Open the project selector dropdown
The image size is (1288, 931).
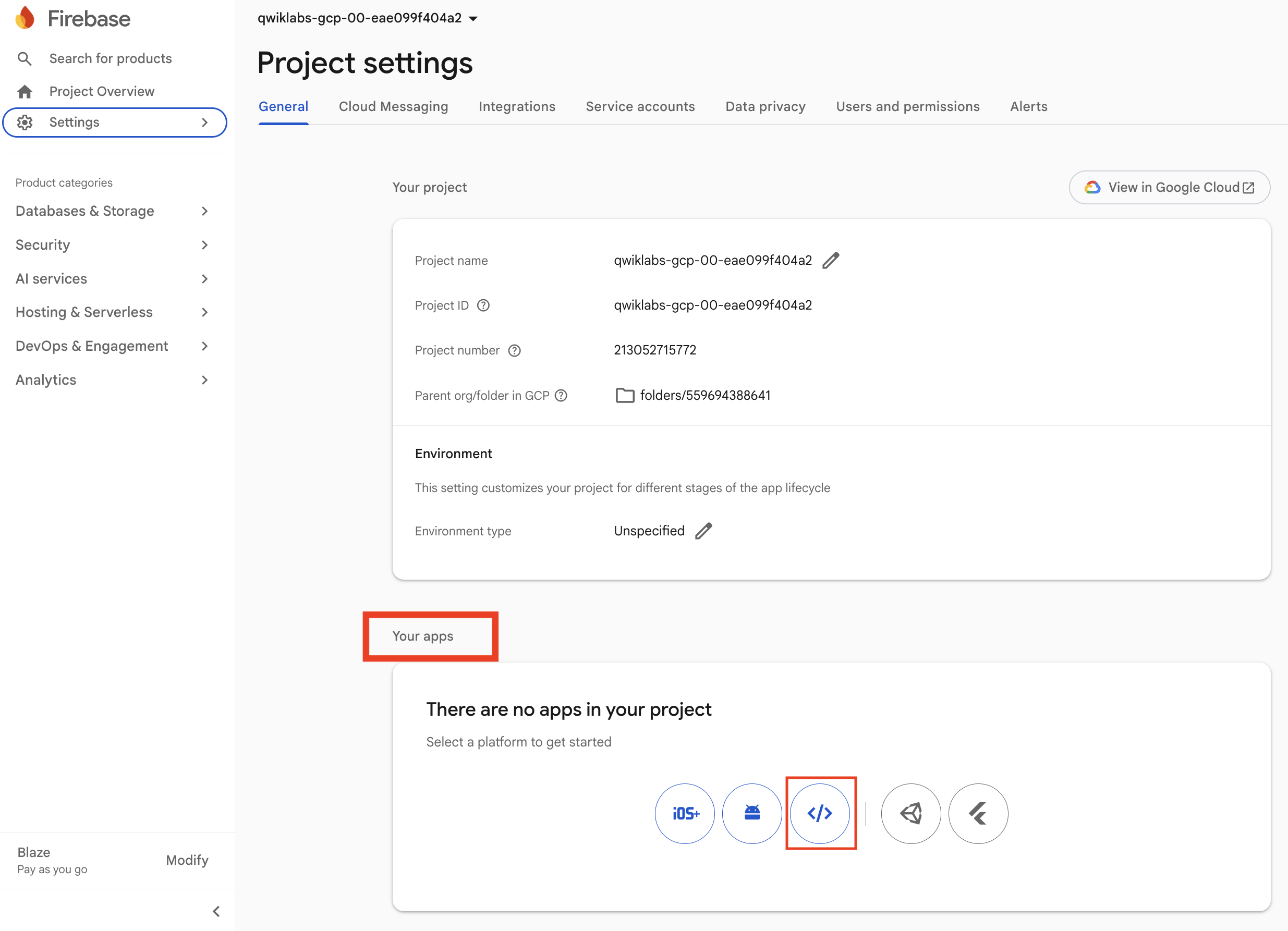368,18
